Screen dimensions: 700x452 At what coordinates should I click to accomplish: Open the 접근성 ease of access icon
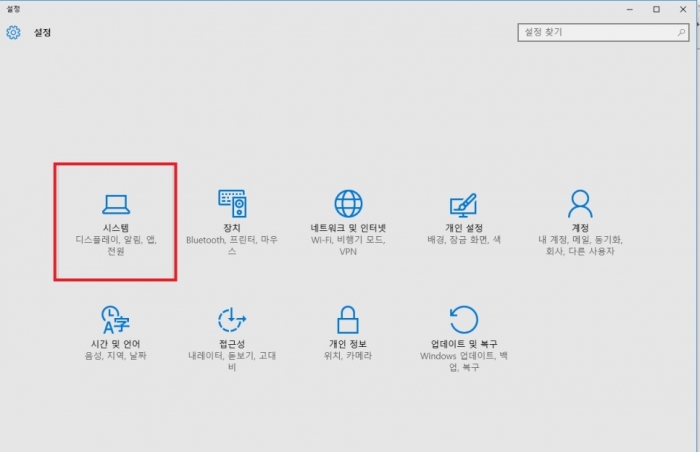[232, 320]
